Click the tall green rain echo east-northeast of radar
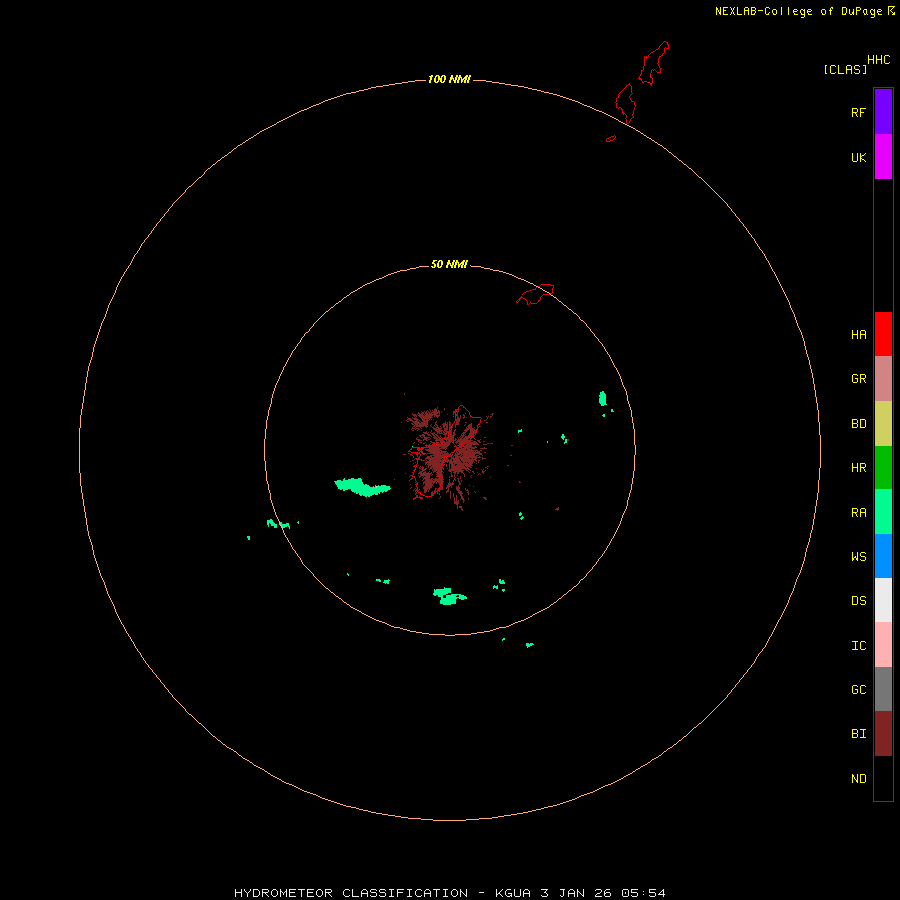This screenshot has width=900, height=900. (x=603, y=398)
